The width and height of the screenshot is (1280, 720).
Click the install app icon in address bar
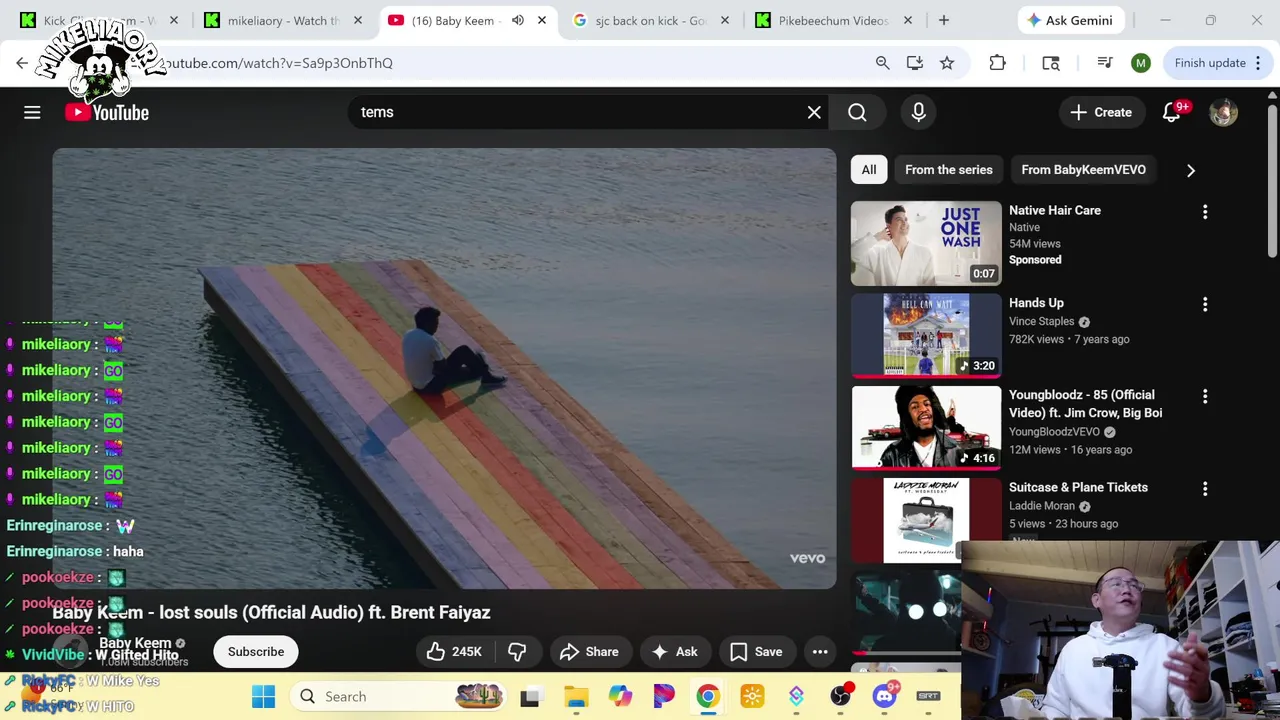tap(914, 63)
